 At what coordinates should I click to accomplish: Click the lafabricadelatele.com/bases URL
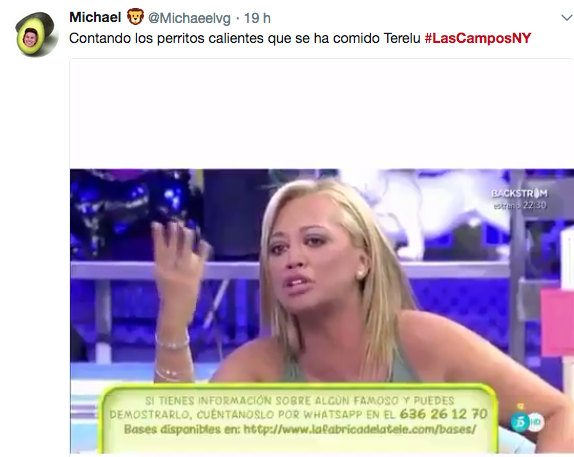(360, 429)
